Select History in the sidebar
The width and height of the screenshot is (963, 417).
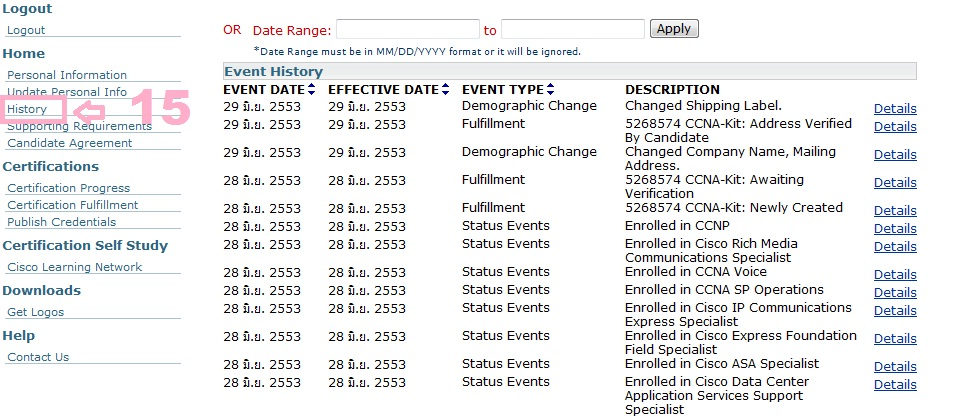[x=27, y=108]
